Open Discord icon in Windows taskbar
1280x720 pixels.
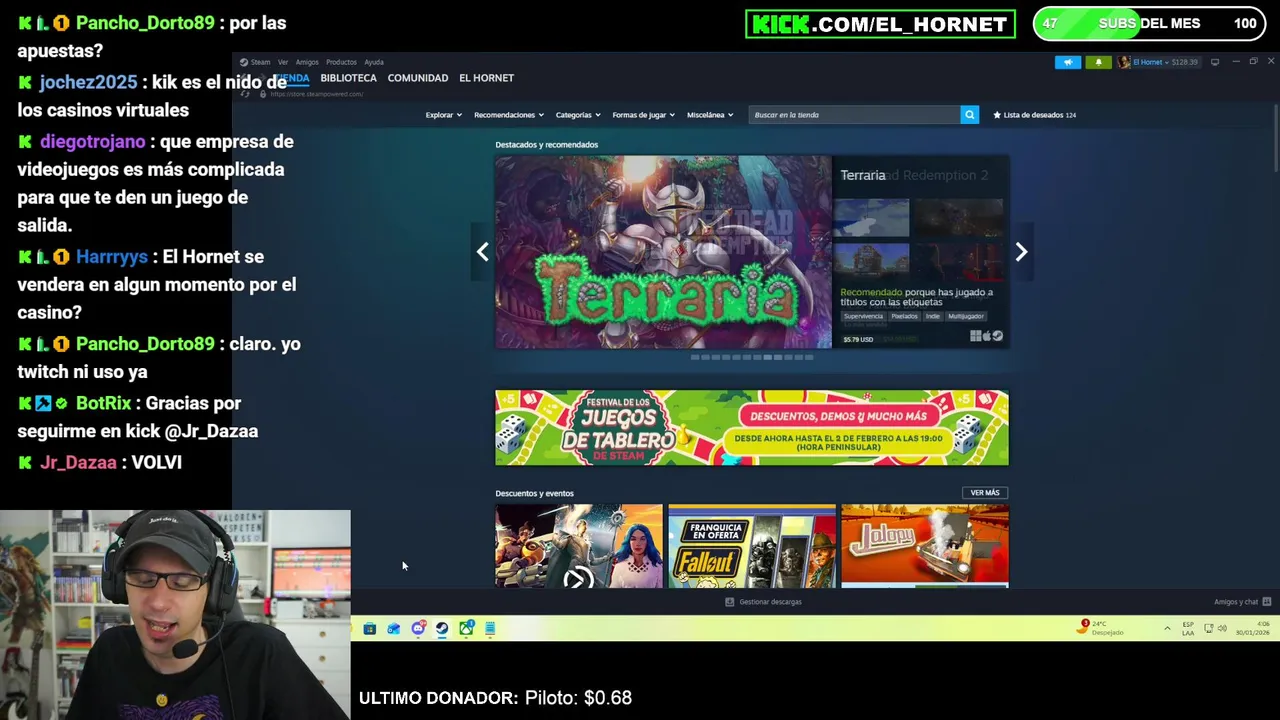click(x=418, y=628)
